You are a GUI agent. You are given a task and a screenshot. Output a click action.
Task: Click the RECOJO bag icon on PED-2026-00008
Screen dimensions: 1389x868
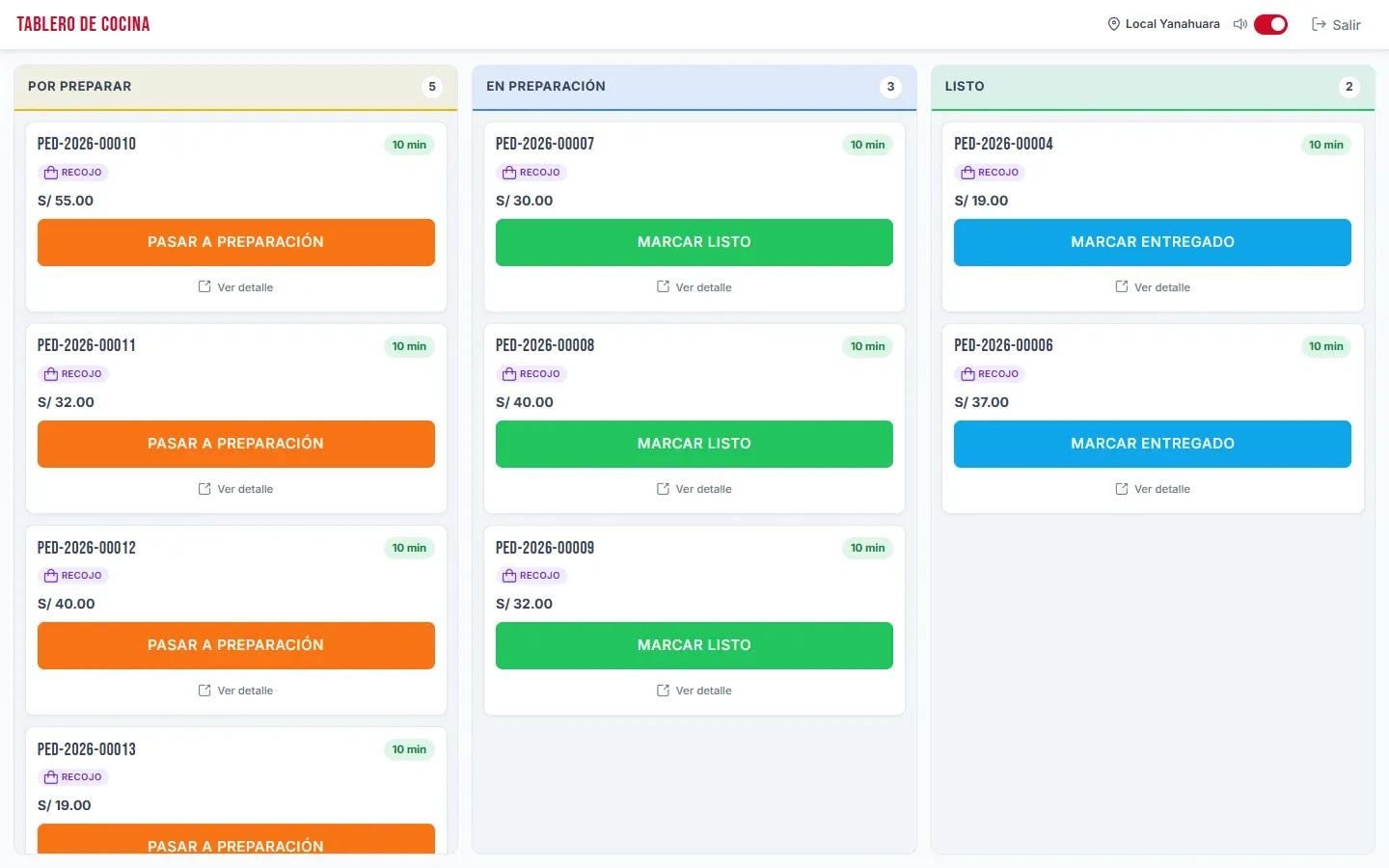(509, 374)
